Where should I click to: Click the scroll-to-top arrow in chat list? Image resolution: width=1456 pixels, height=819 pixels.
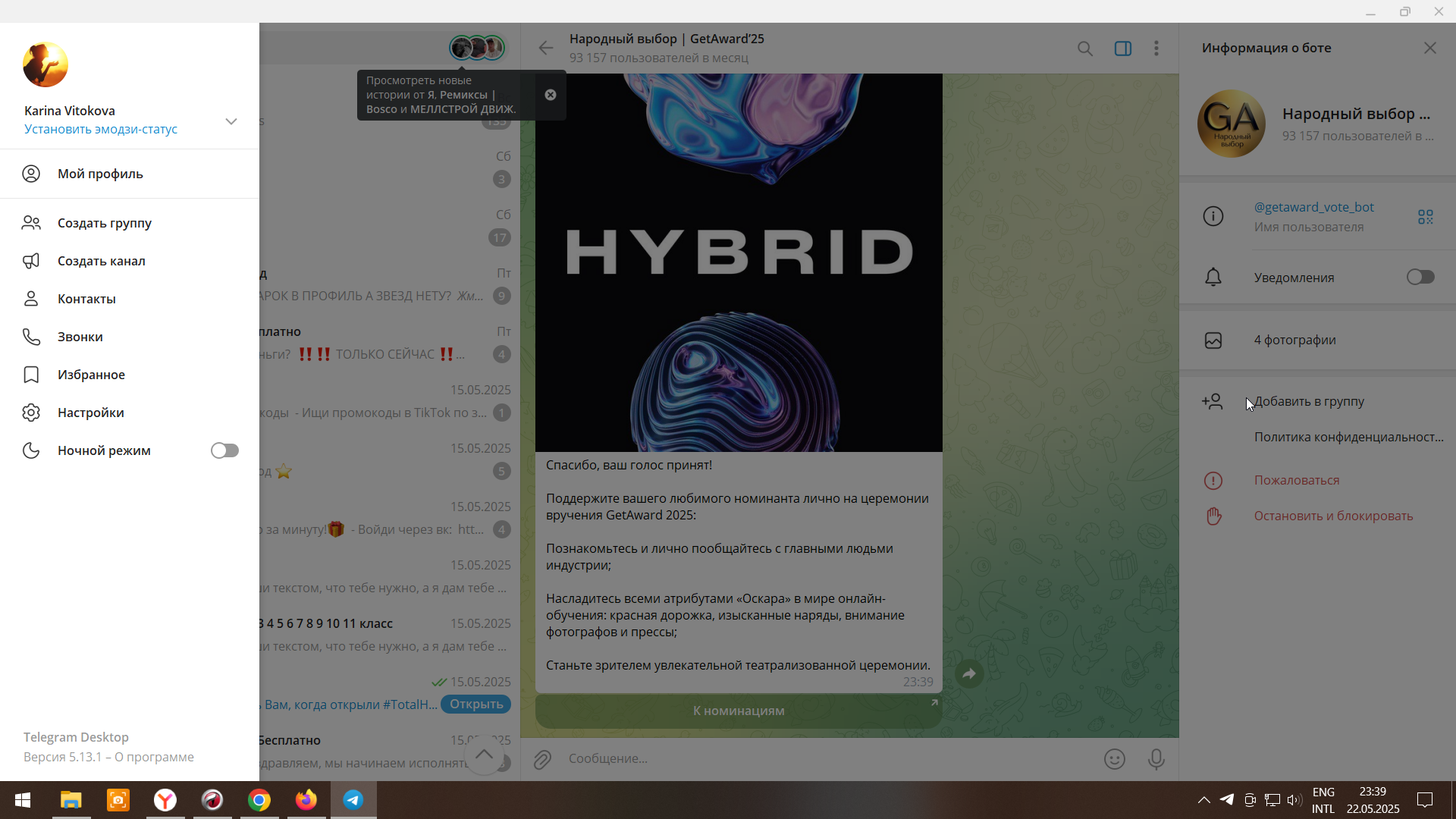pyautogui.click(x=484, y=755)
